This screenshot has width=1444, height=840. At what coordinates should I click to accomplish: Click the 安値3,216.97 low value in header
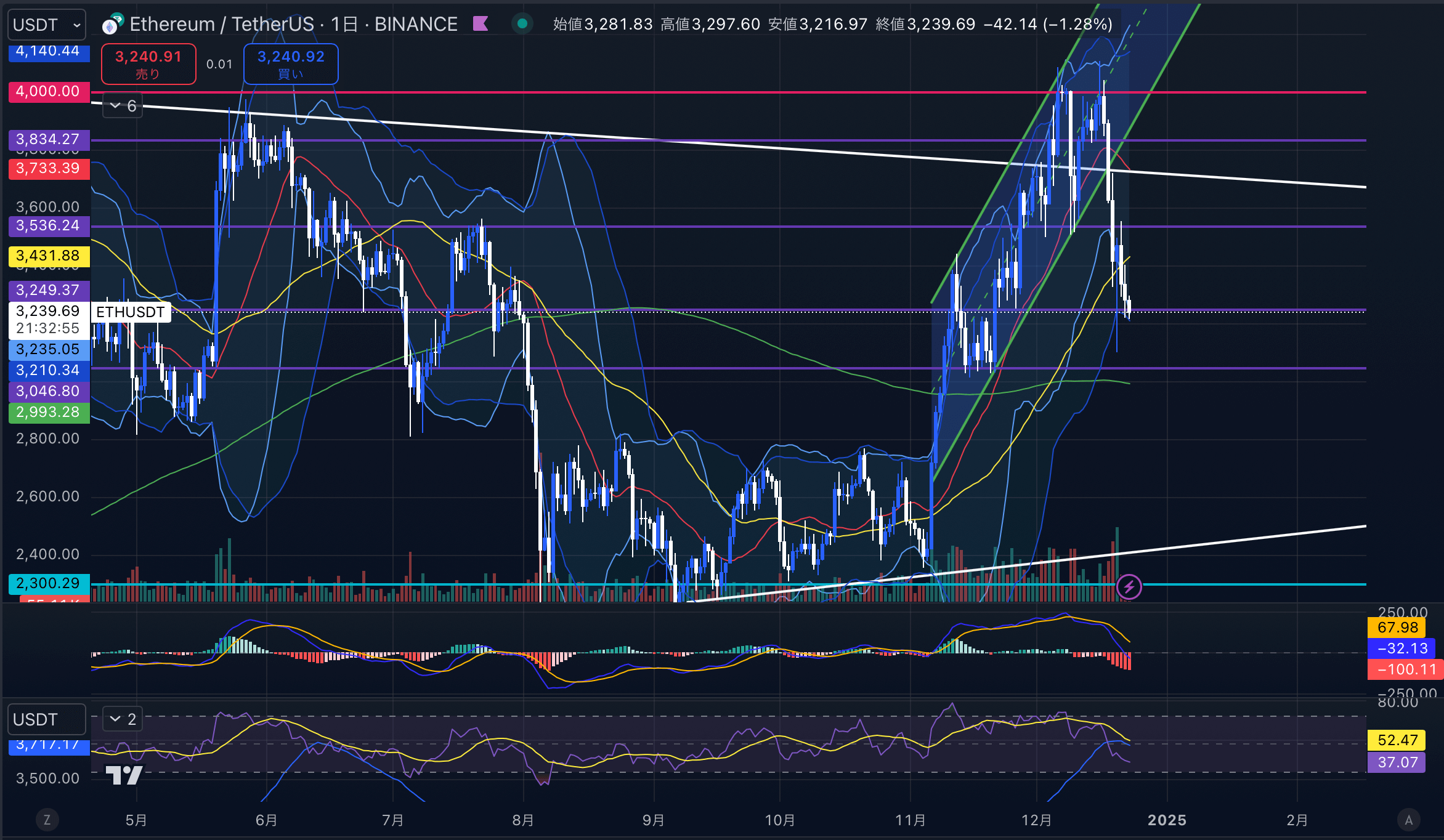point(818,24)
